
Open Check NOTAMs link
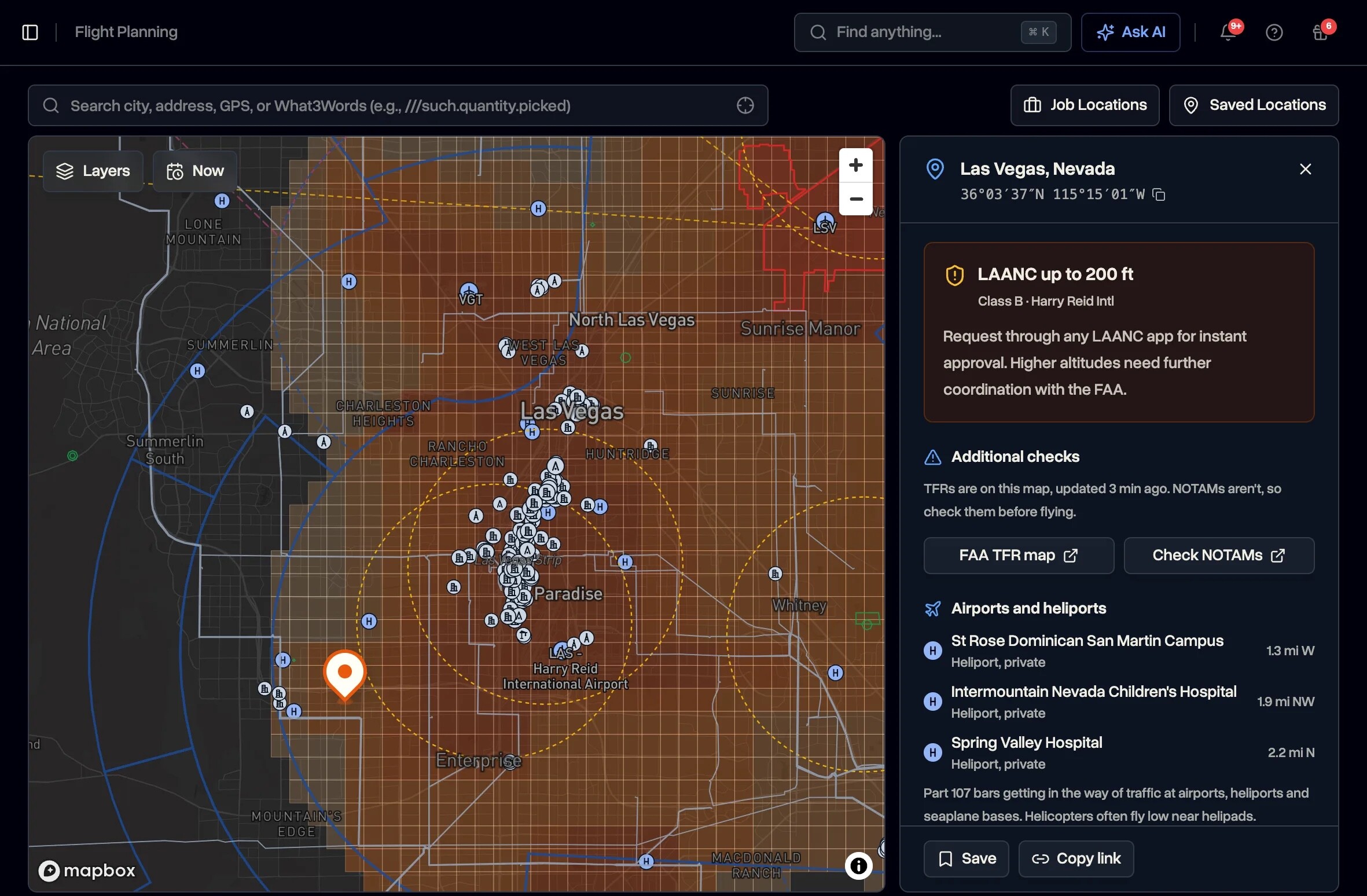(1219, 556)
